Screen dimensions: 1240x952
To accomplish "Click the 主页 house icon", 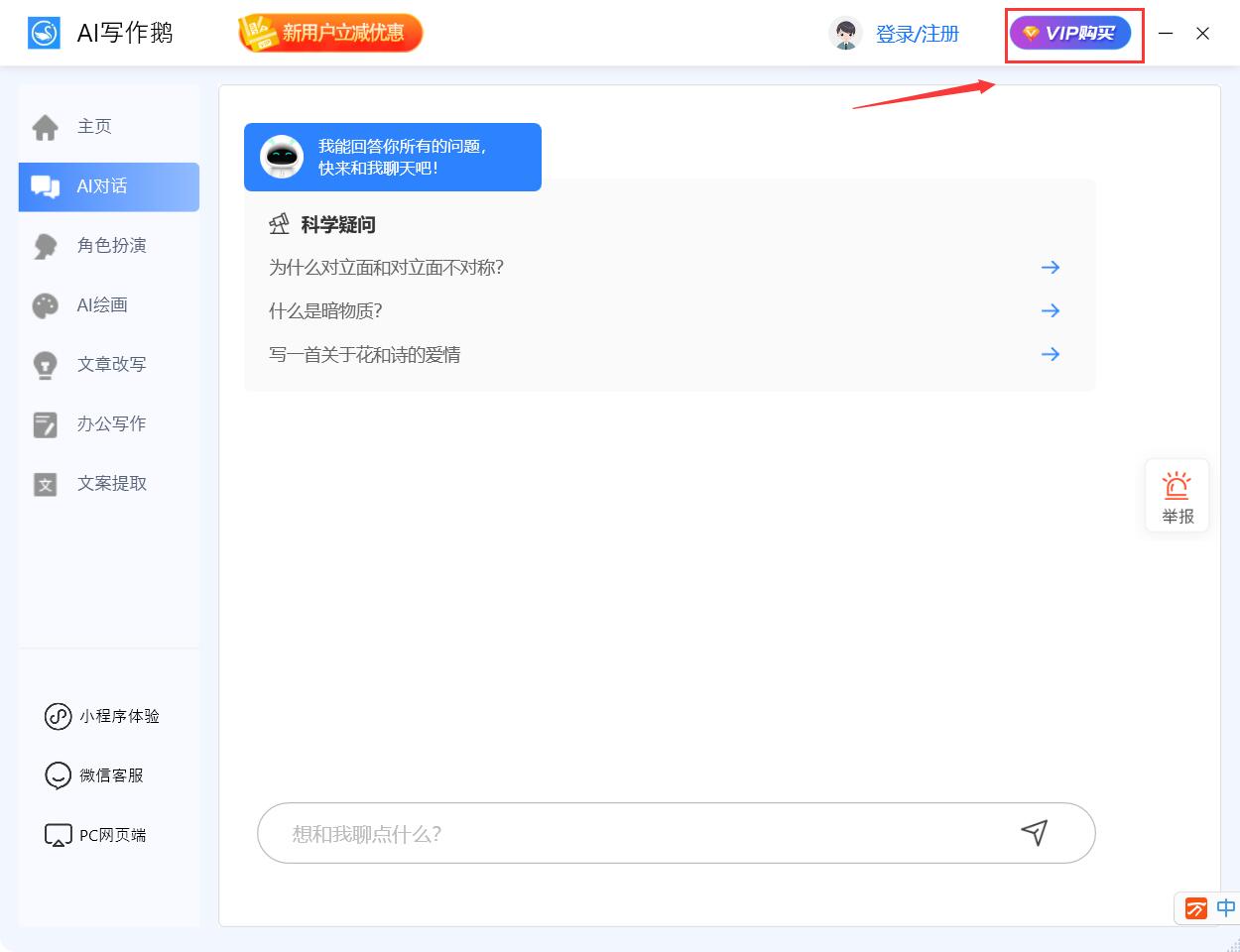I will (x=46, y=127).
